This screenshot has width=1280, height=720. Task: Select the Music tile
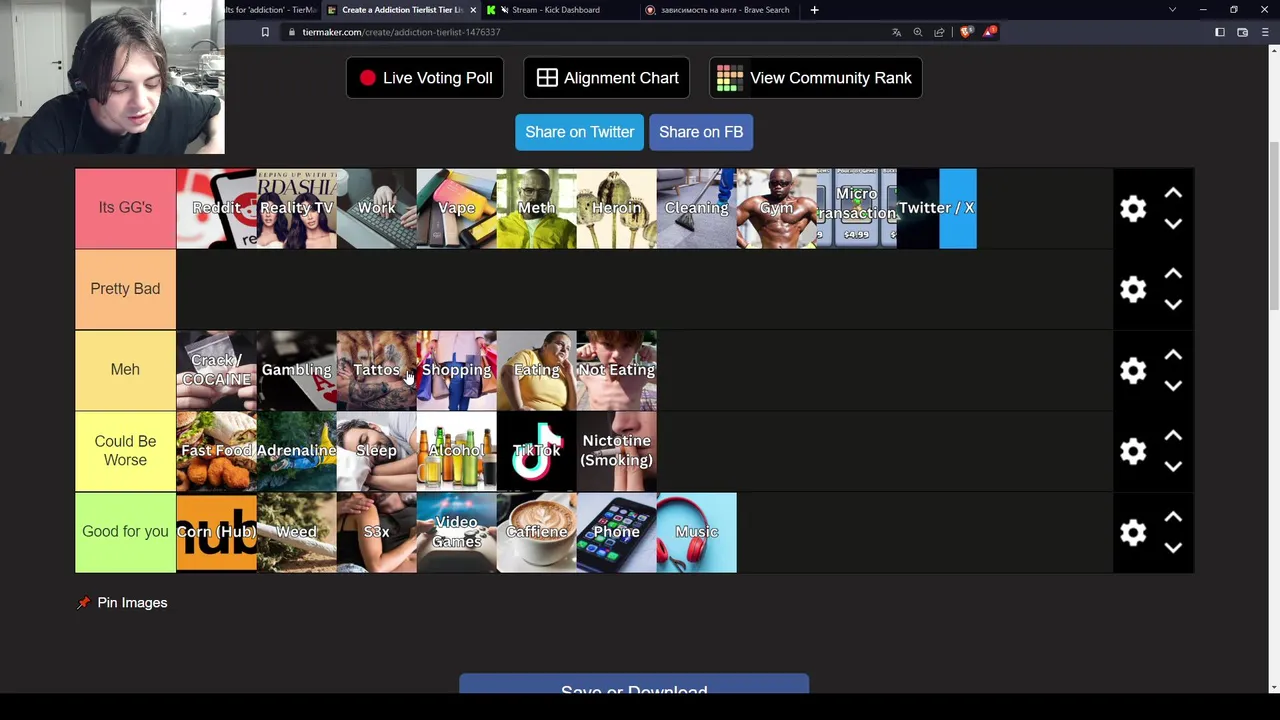tap(696, 532)
